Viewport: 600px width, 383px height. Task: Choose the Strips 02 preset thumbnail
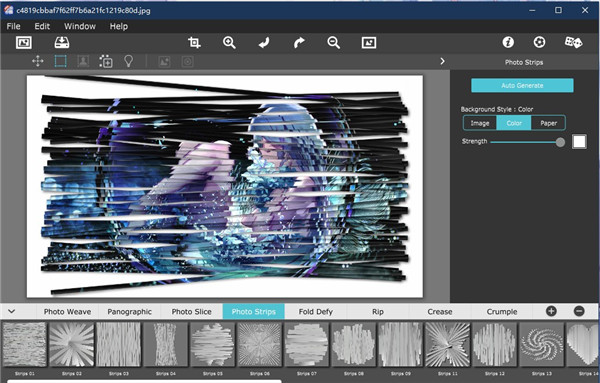coord(72,344)
